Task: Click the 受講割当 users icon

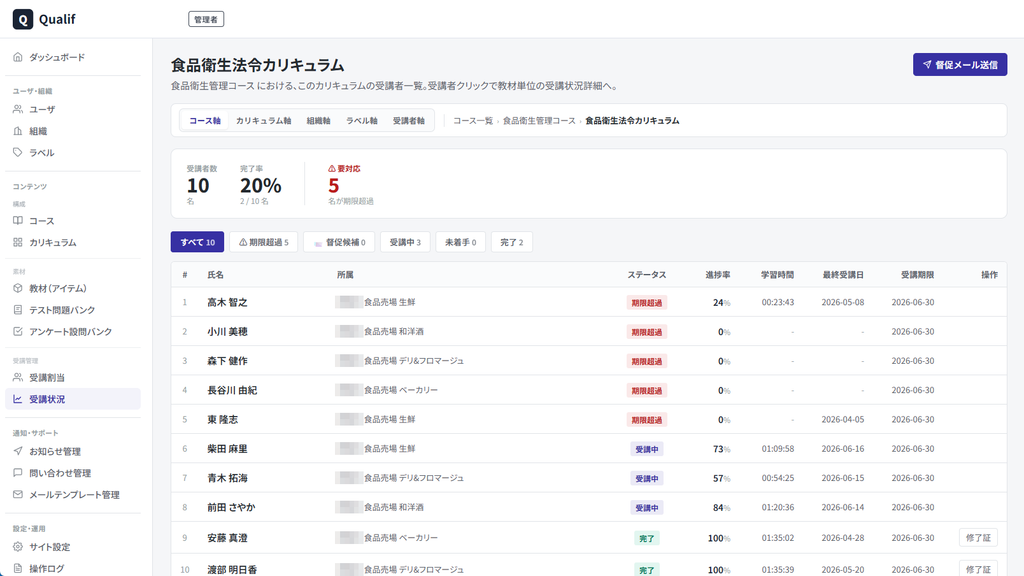Action: click(x=18, y=377)
